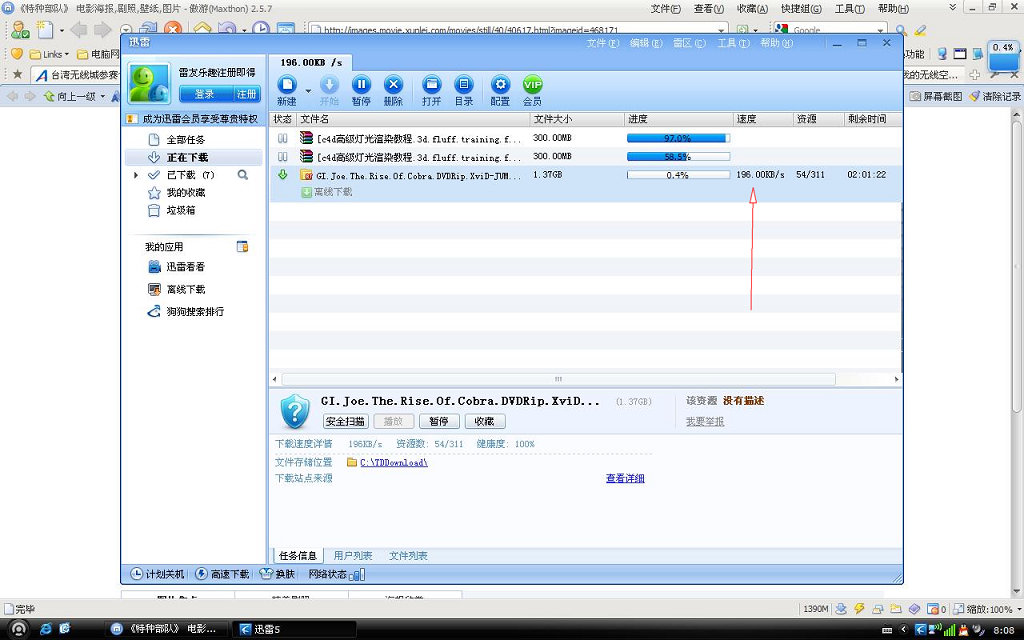Switch to the 文件列表 tab
The height and width of the screenshot is (640, 1024).
pyautogui.click(x=408, y=556)
